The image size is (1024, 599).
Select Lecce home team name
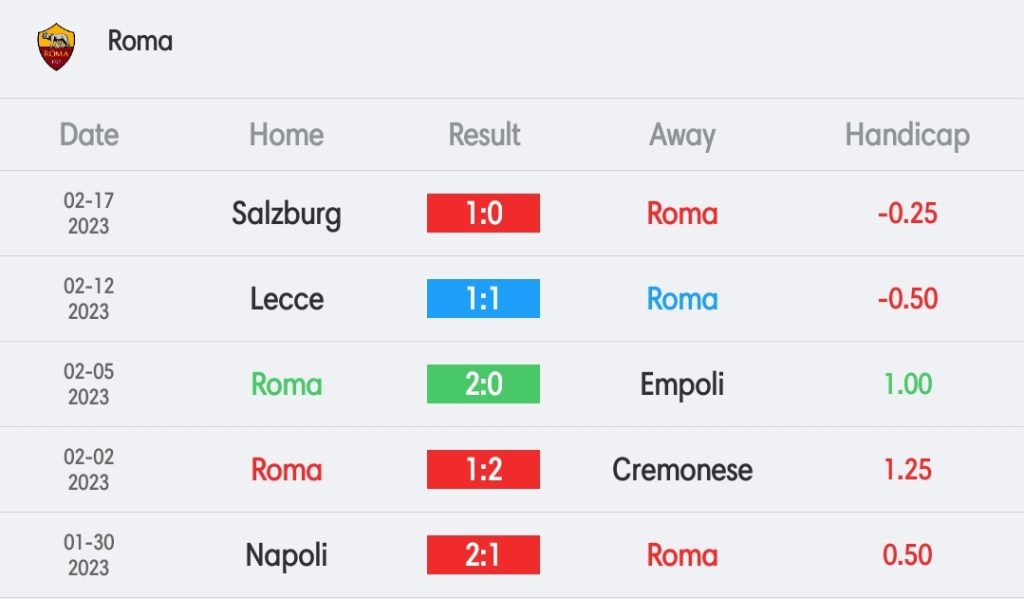tap(287, 299)
